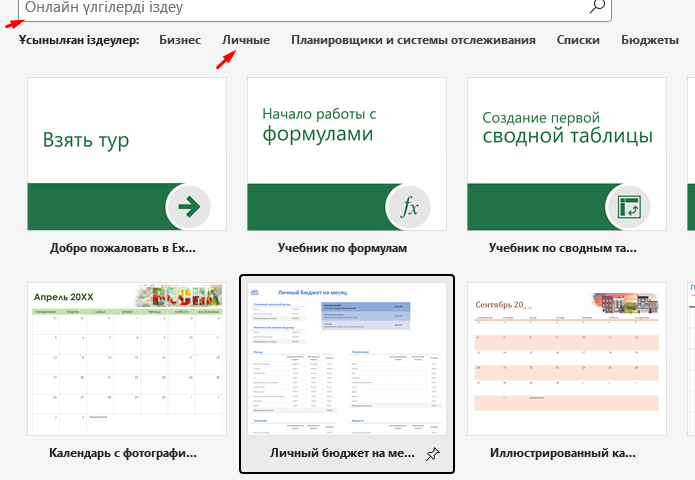Select the Бизнес suggested search
695x480 pixels.
click(180, 40)
